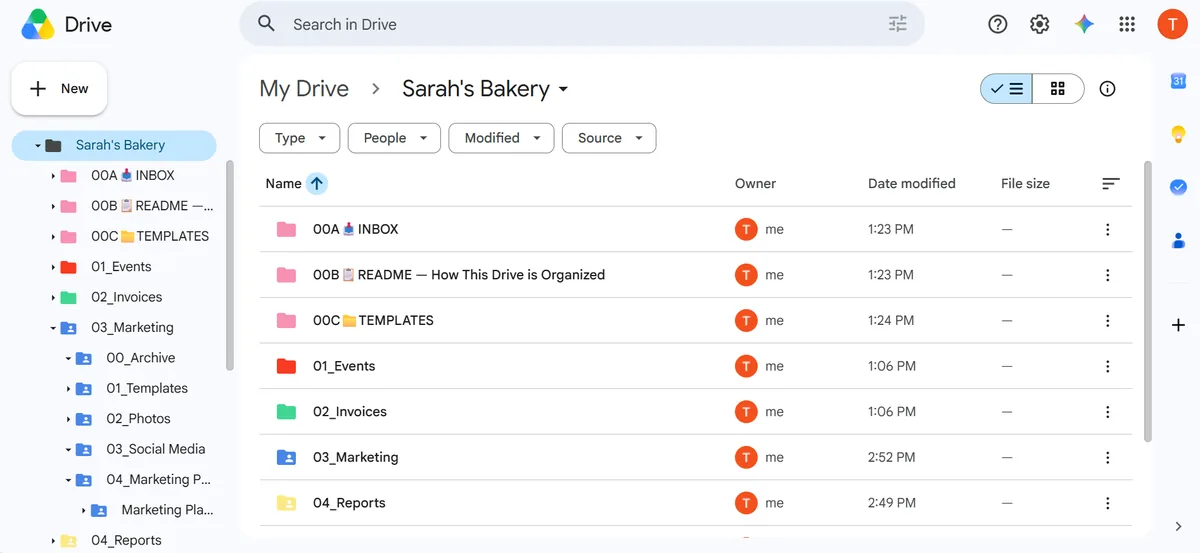Open more actions for 00A INBOX row
This screenshot has width=1200, height=553.
pyautogui.click(x=1107, y=230)
